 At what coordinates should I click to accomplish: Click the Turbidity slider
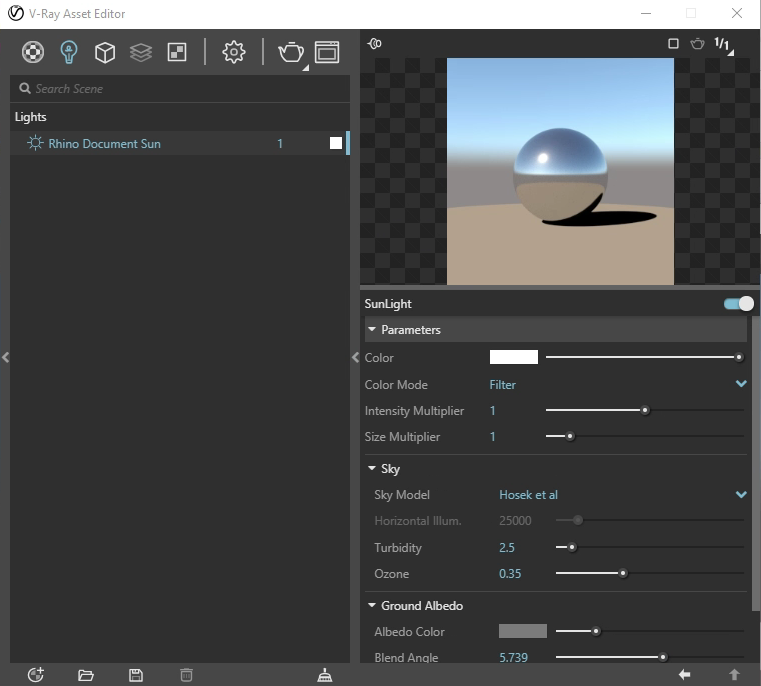(649, 547)
